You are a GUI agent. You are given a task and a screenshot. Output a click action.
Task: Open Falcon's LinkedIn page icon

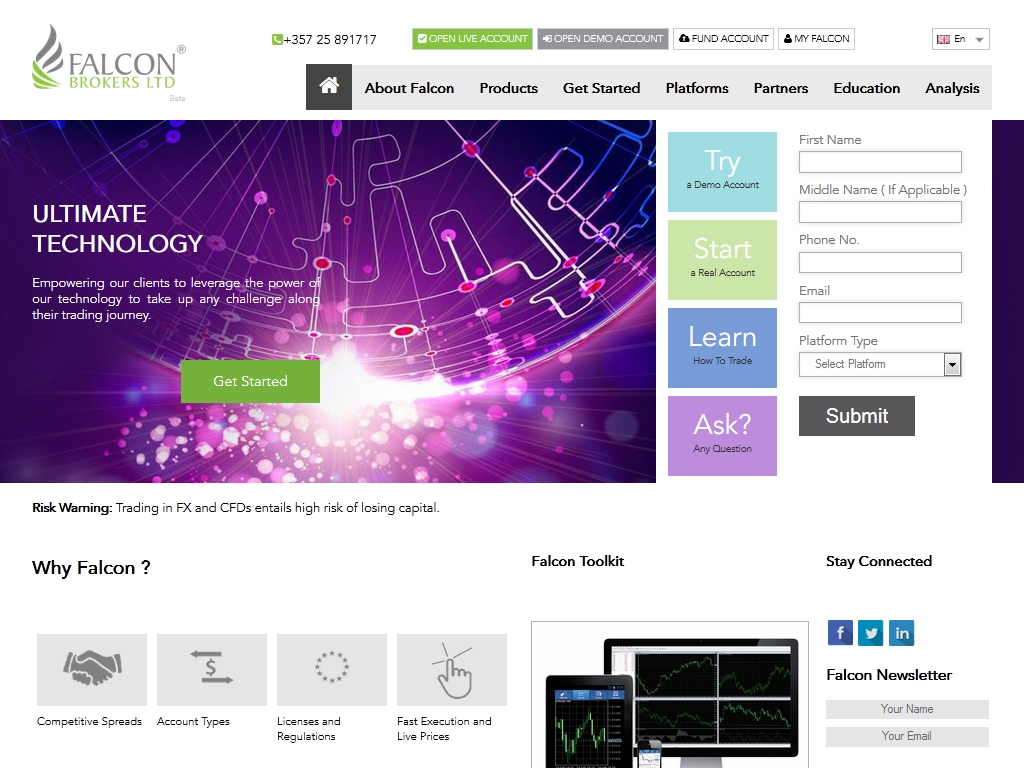click(x=902, y=633)
